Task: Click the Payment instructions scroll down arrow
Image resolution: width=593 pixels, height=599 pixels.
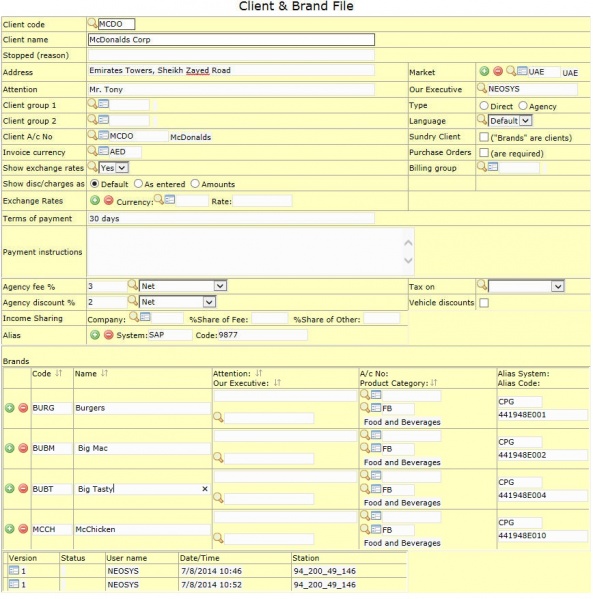Action: 408,261
